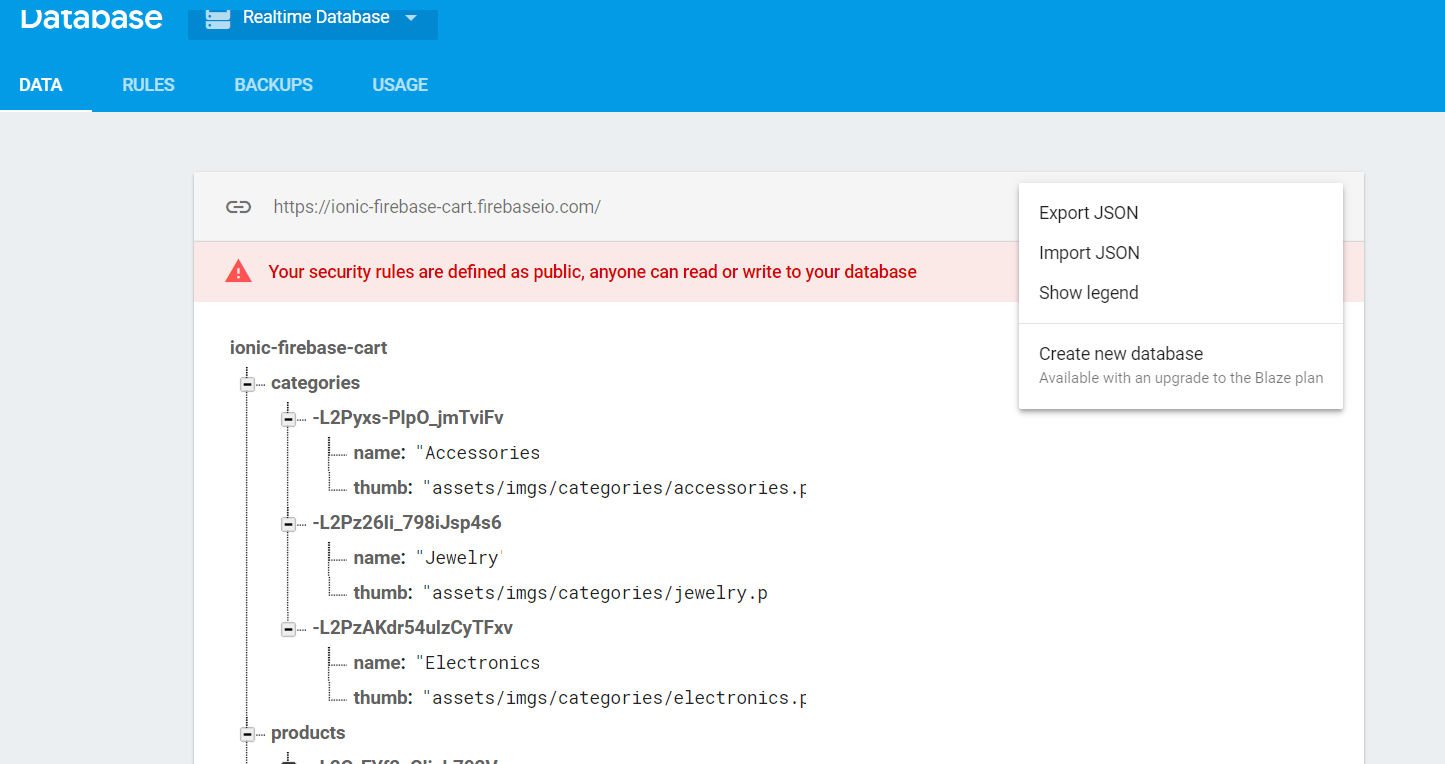Choose Import JSON from the menu
This screenshot has height=764, width=1445.
(1180, 253)
